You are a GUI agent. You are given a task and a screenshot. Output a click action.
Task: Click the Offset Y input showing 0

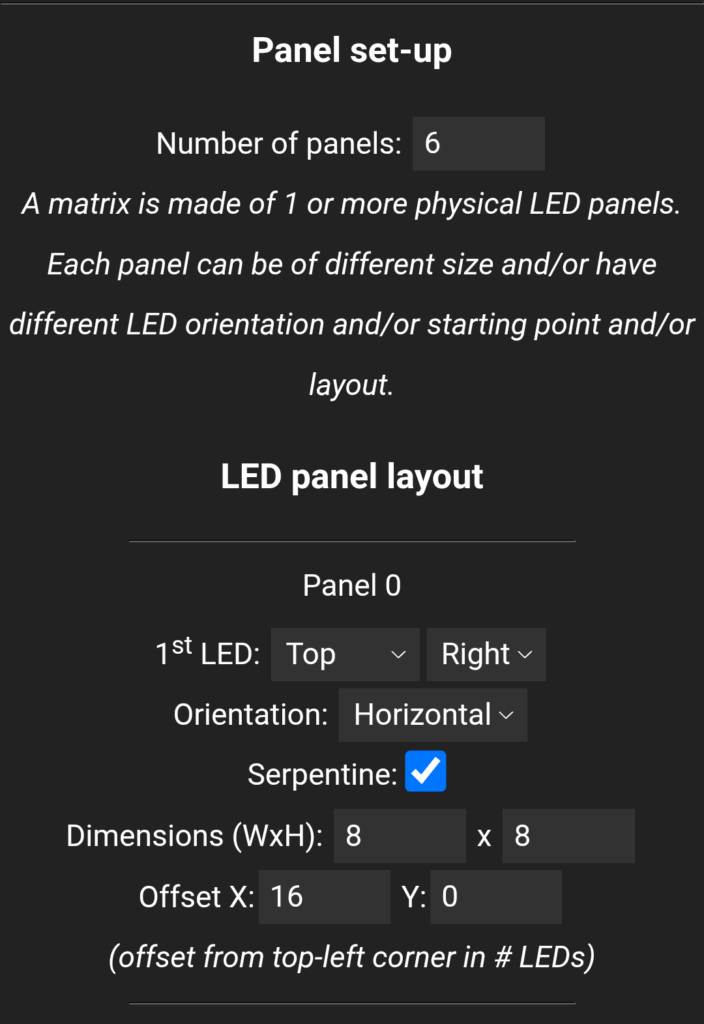click(496, 897)
